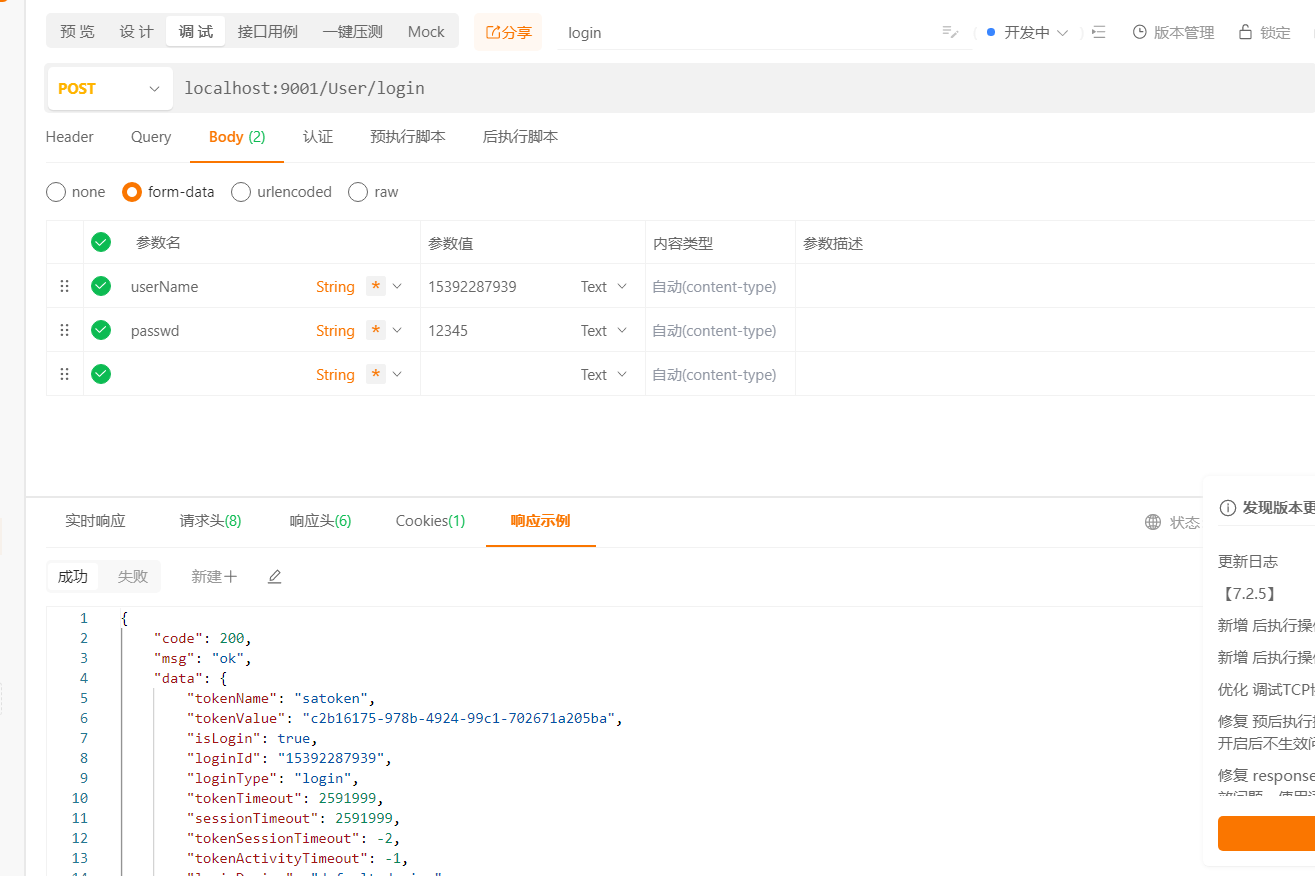Toggle the select-all parameters checkbox in header
This screenshot has width=1315, height=876.
tap(100, 242)
